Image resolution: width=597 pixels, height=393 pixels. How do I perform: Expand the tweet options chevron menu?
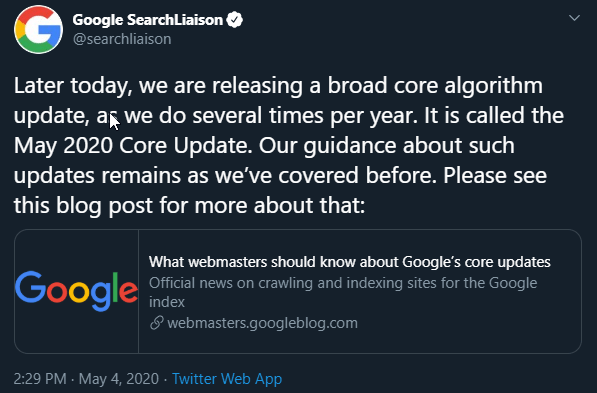[574, 18]
